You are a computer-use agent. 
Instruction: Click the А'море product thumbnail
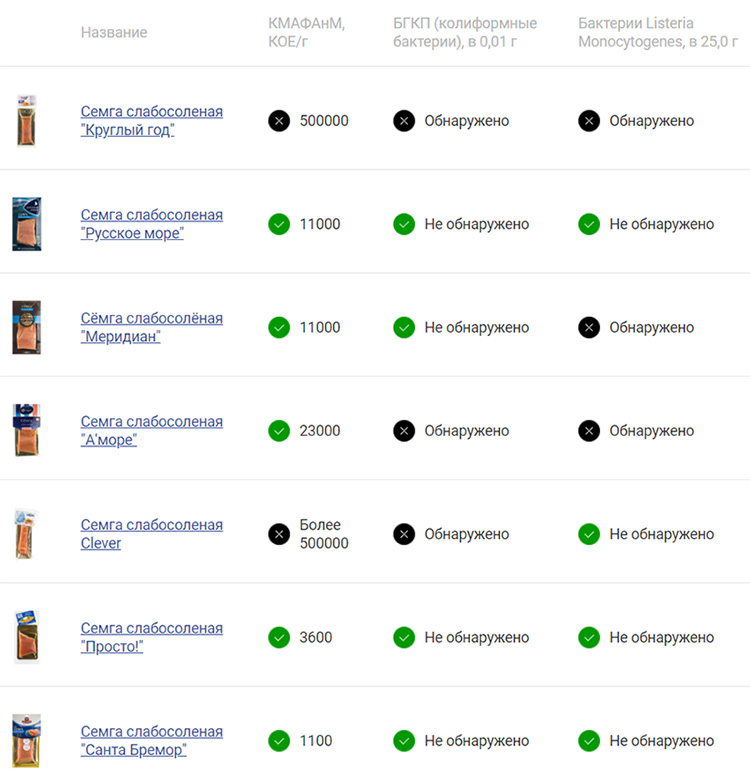[26, 430]
